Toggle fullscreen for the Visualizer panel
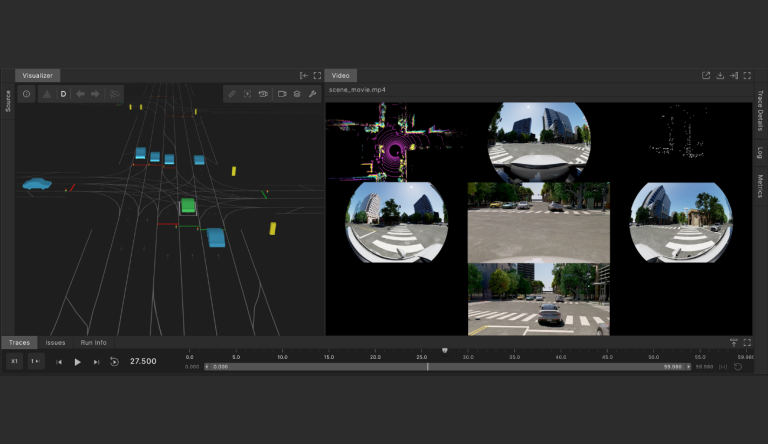 317,75
